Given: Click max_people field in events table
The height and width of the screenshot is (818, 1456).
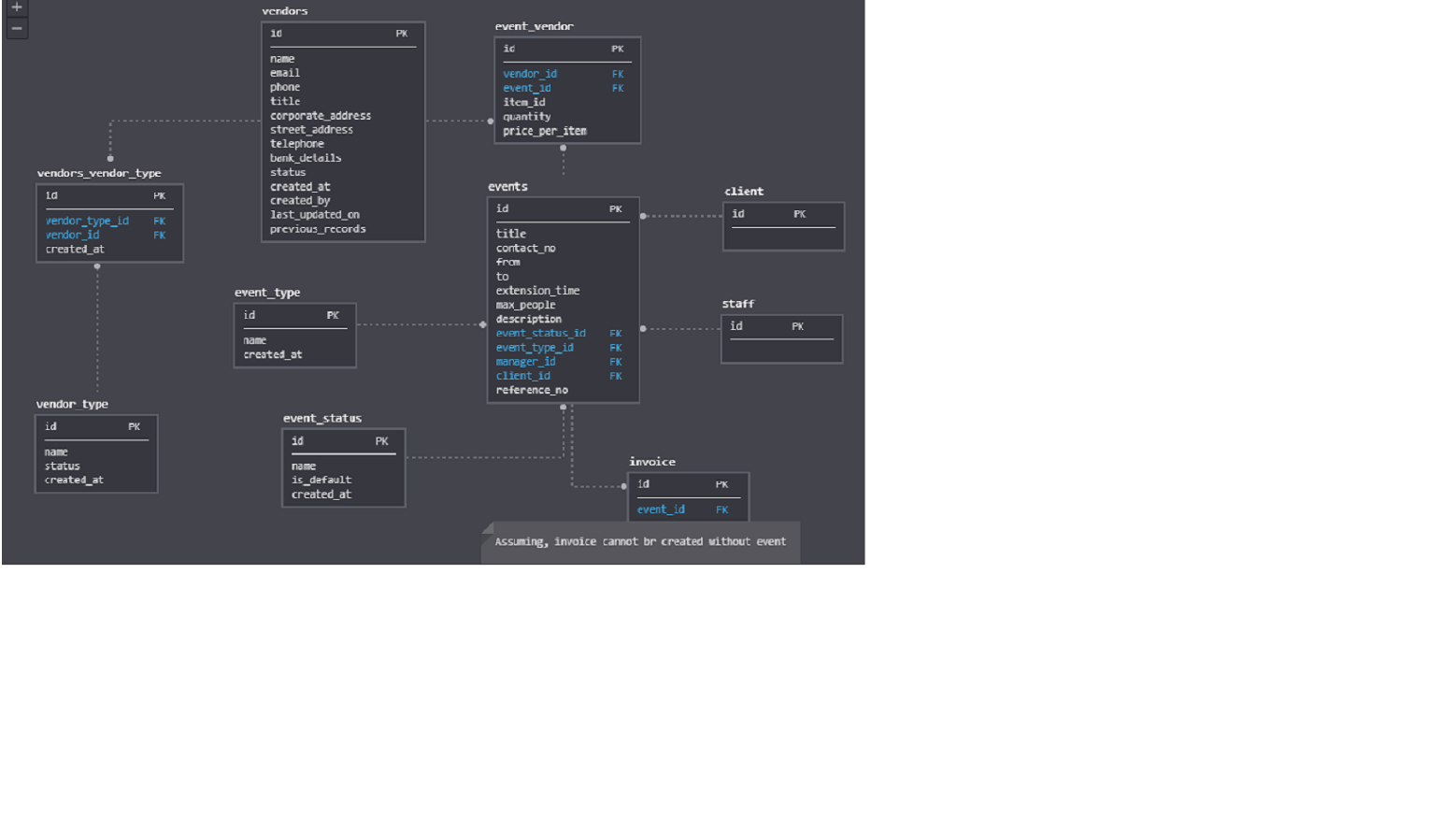Looking at the screenshot, I should point(525,305).
